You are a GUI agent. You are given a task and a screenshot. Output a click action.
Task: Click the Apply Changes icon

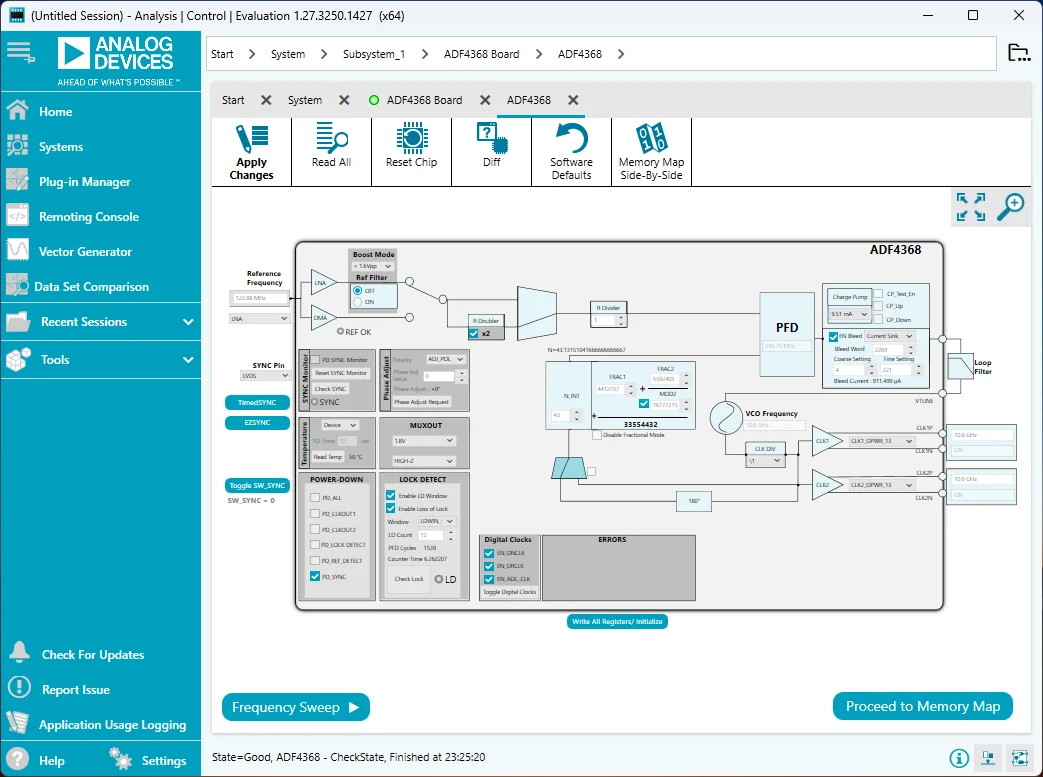point(251,140)
